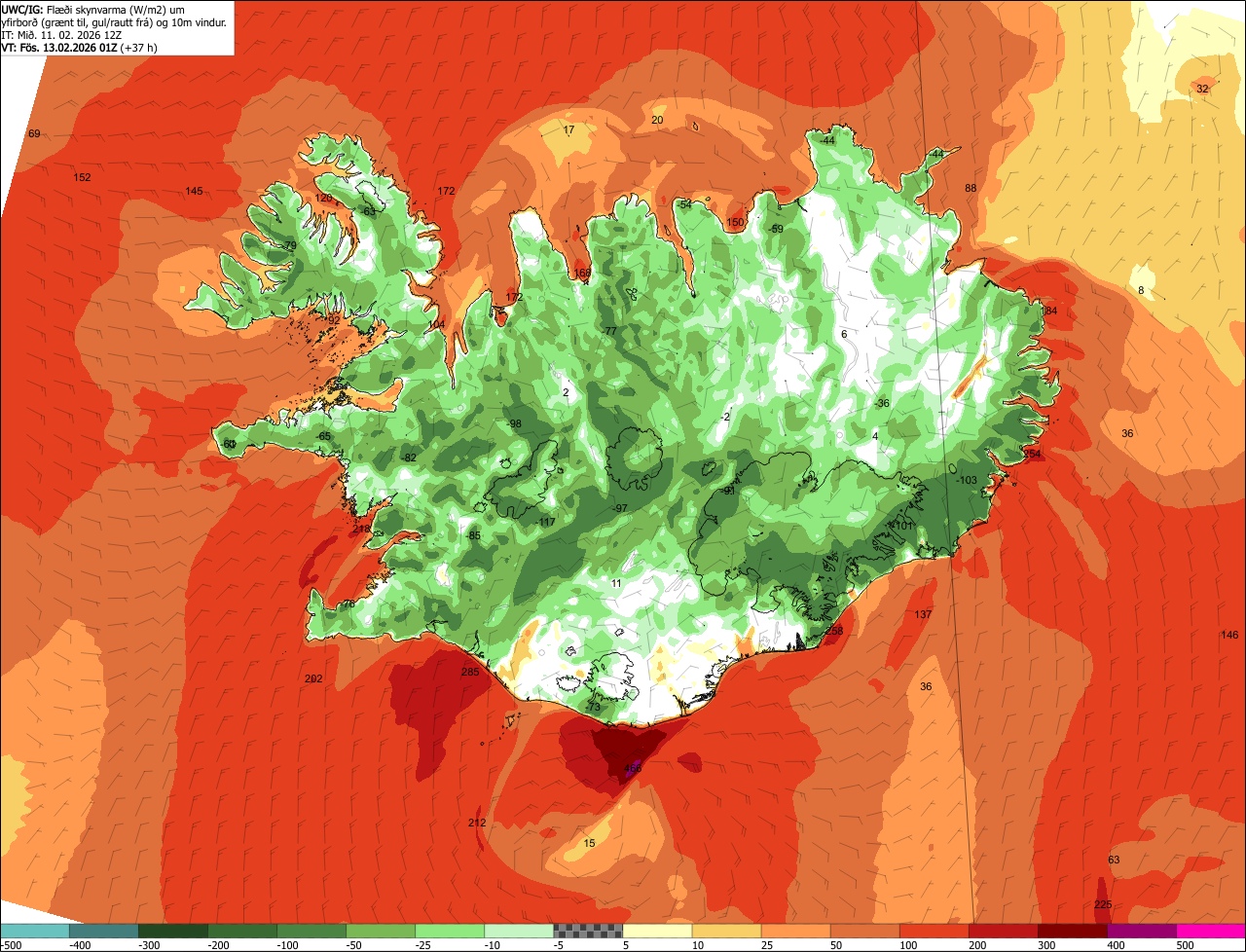Click the '-25' legend label
This screenshot has width=1246, height=952.
[x=423, y=945]
